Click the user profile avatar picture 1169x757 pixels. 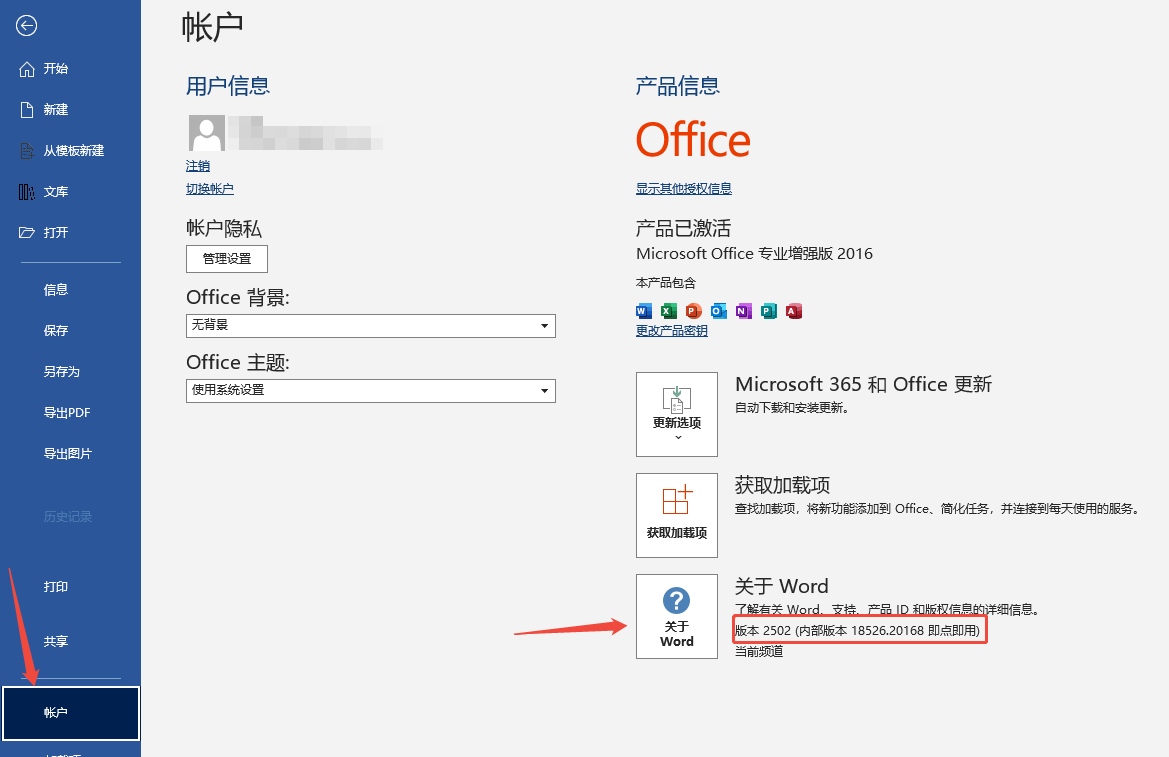[207, 132]
